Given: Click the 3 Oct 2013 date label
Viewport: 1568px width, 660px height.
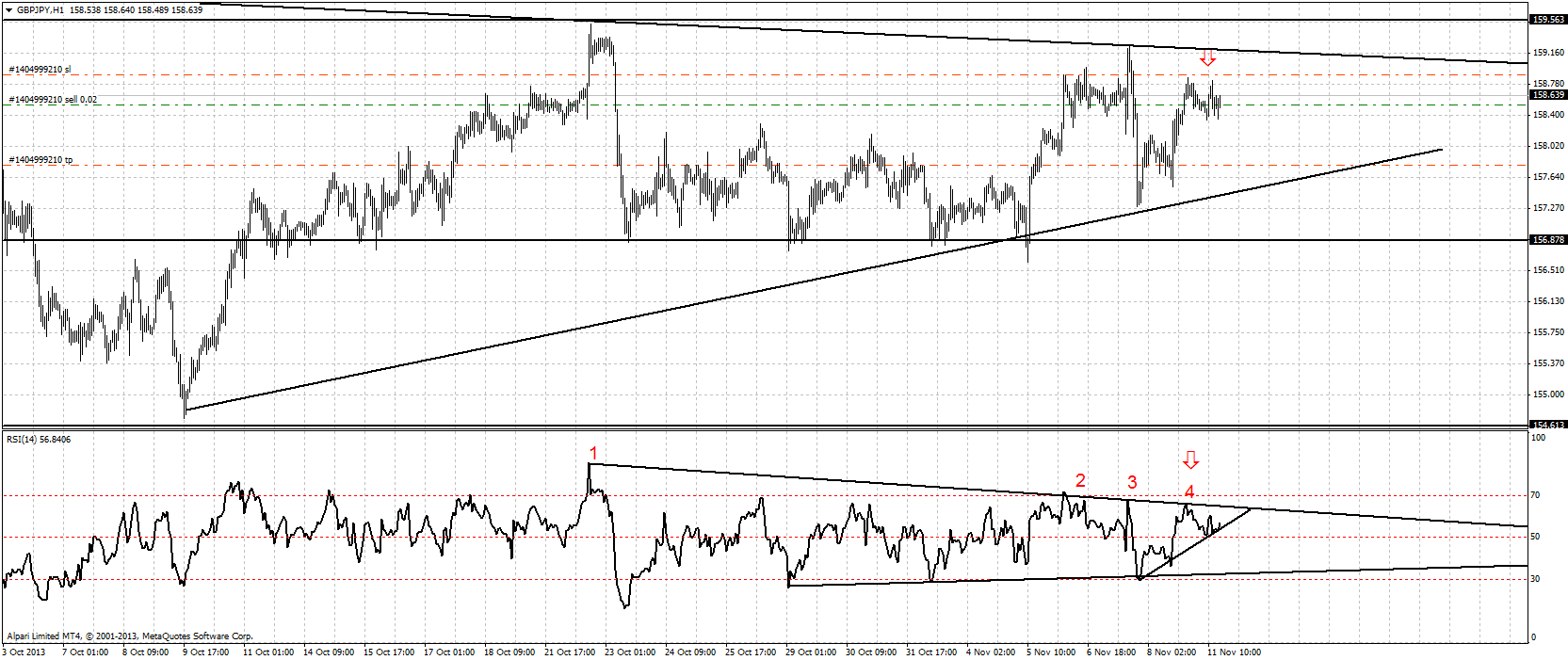Looking at the screenshot, I should [24, 652].
